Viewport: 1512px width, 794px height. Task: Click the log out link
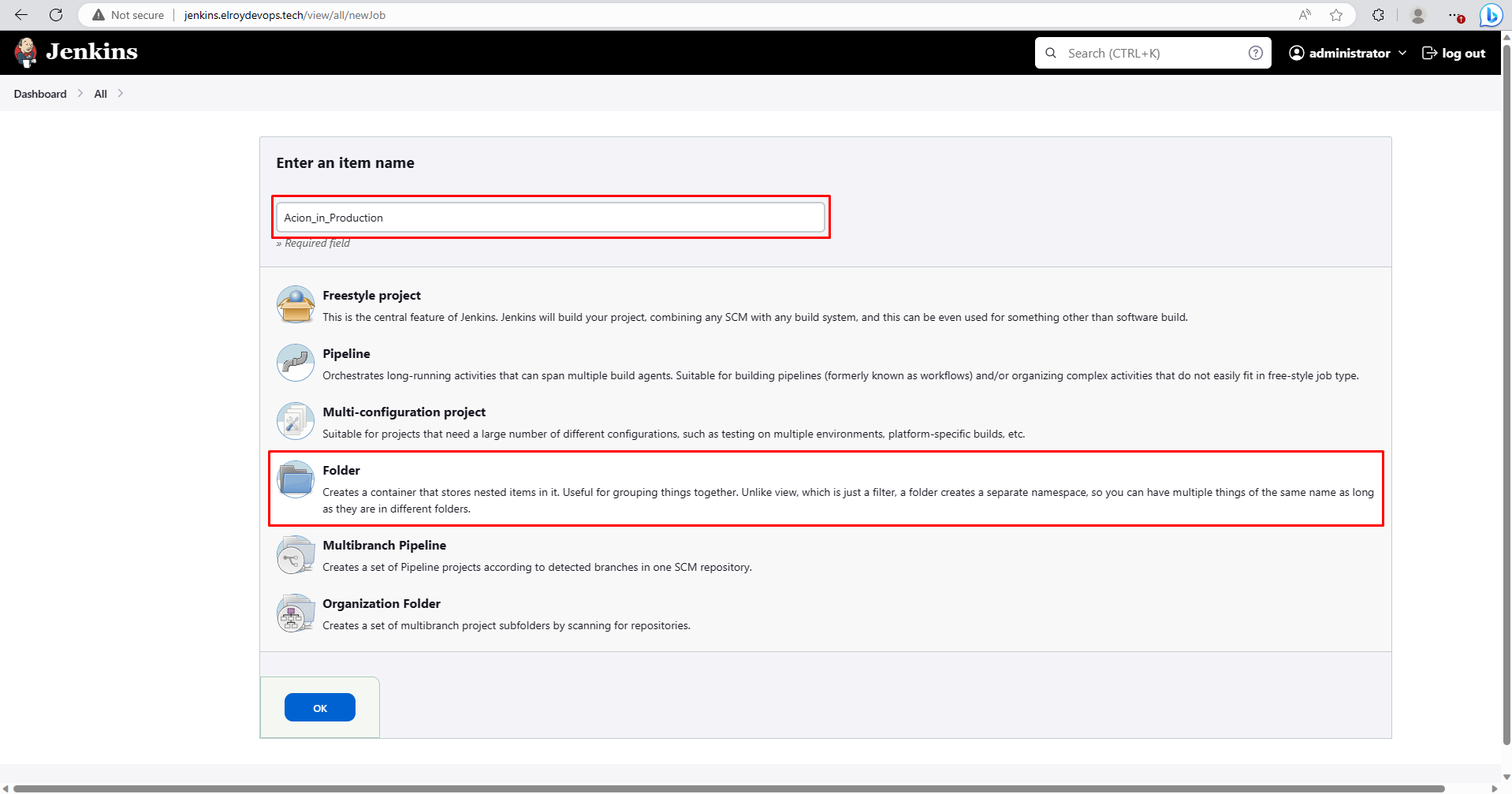(x=1454, y=53)
